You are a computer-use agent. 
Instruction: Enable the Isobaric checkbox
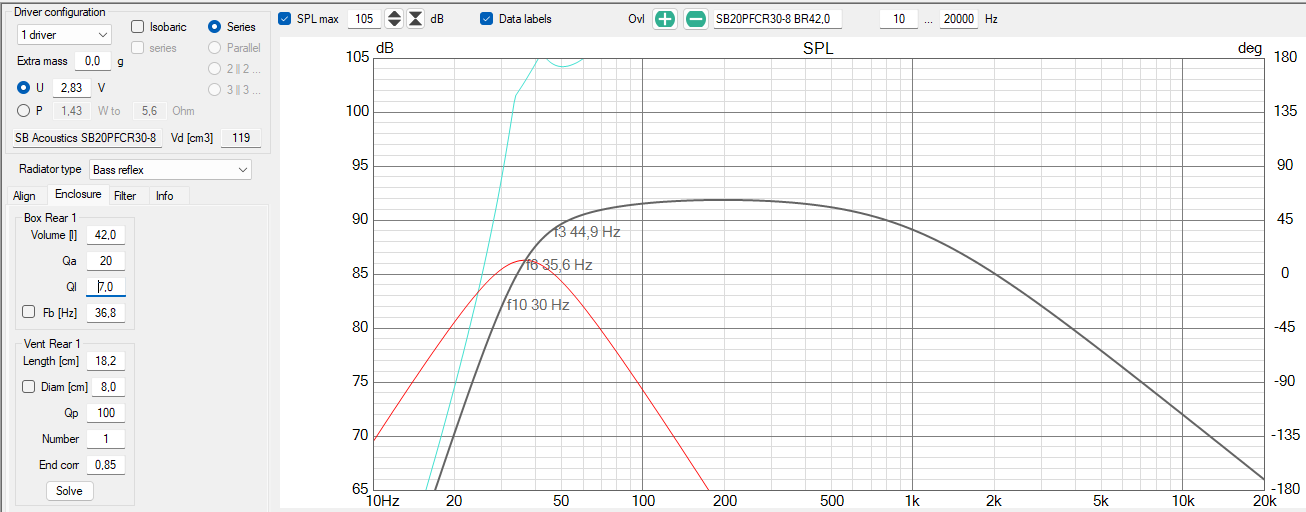pyautogui.click(x=138, y=27)
